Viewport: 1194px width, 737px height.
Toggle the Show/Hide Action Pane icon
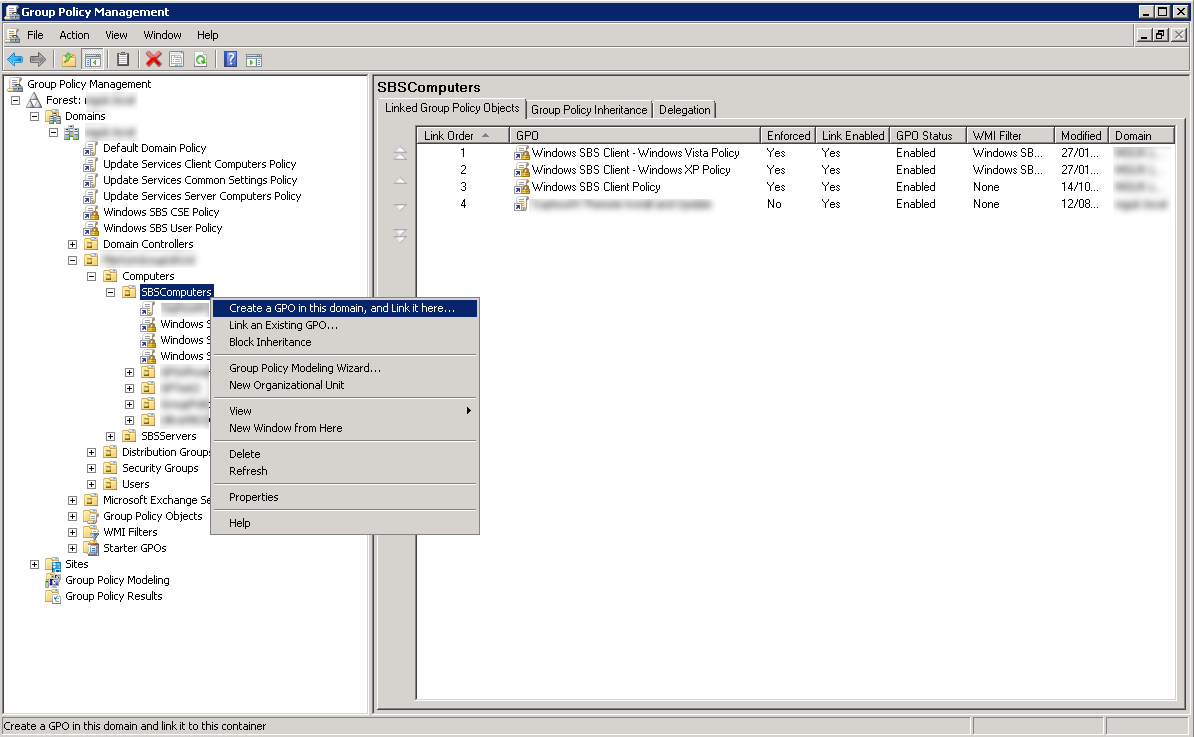click(254, 59)
